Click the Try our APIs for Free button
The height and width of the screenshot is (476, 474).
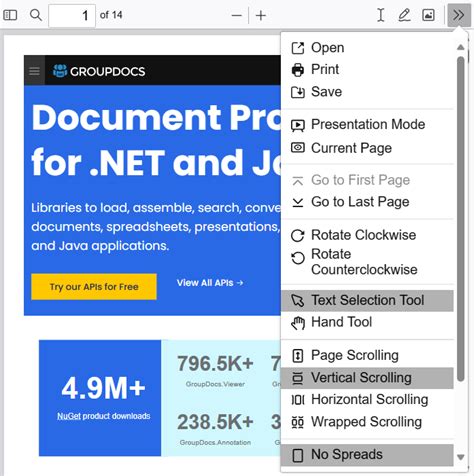(94, 287)
